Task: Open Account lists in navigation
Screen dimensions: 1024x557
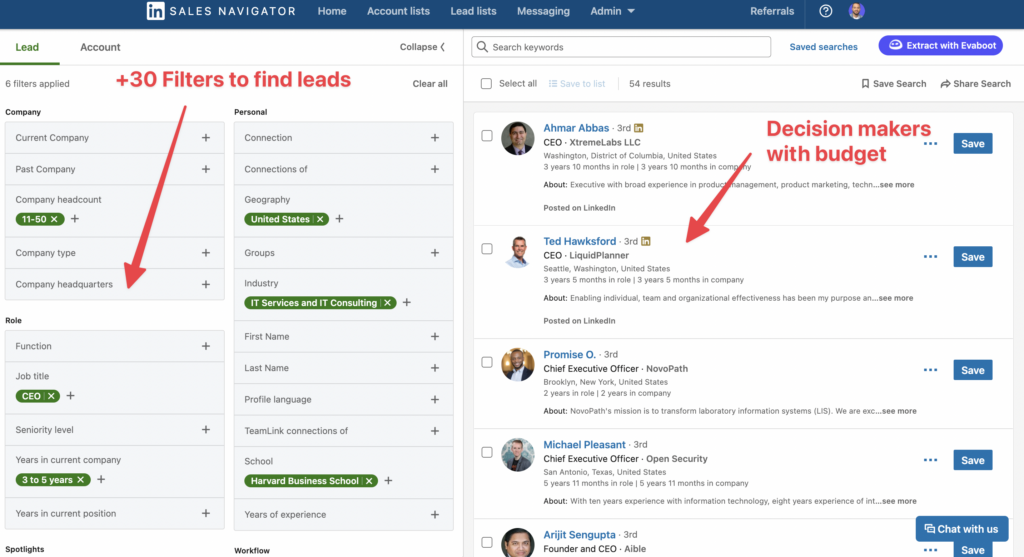Action: [x=398, y=11]
